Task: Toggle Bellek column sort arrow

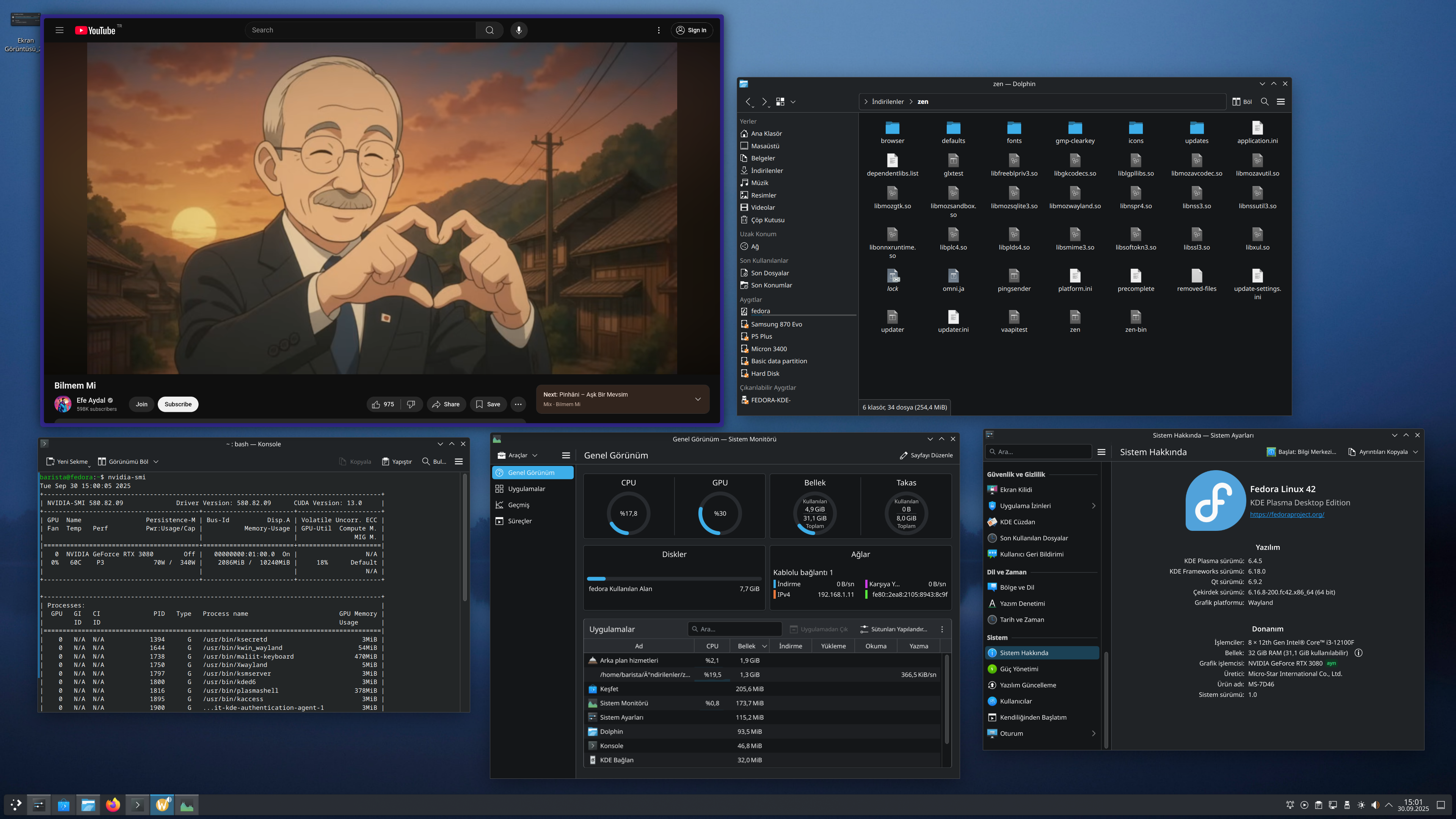Action: coord(765,646)
